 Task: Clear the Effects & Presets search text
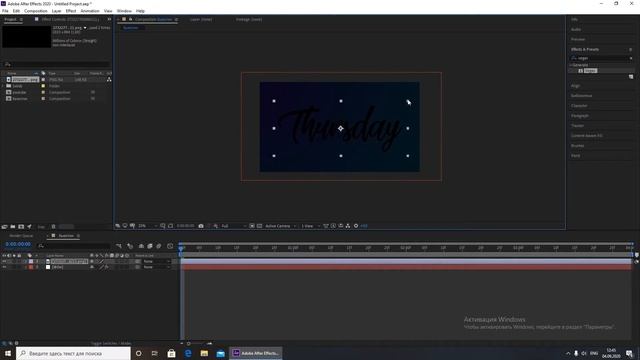(x=631, y=58)
